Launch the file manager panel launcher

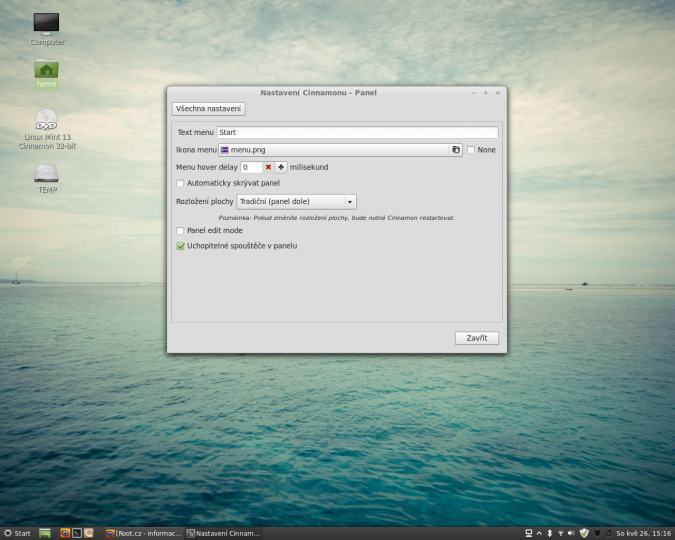(88, 533)
